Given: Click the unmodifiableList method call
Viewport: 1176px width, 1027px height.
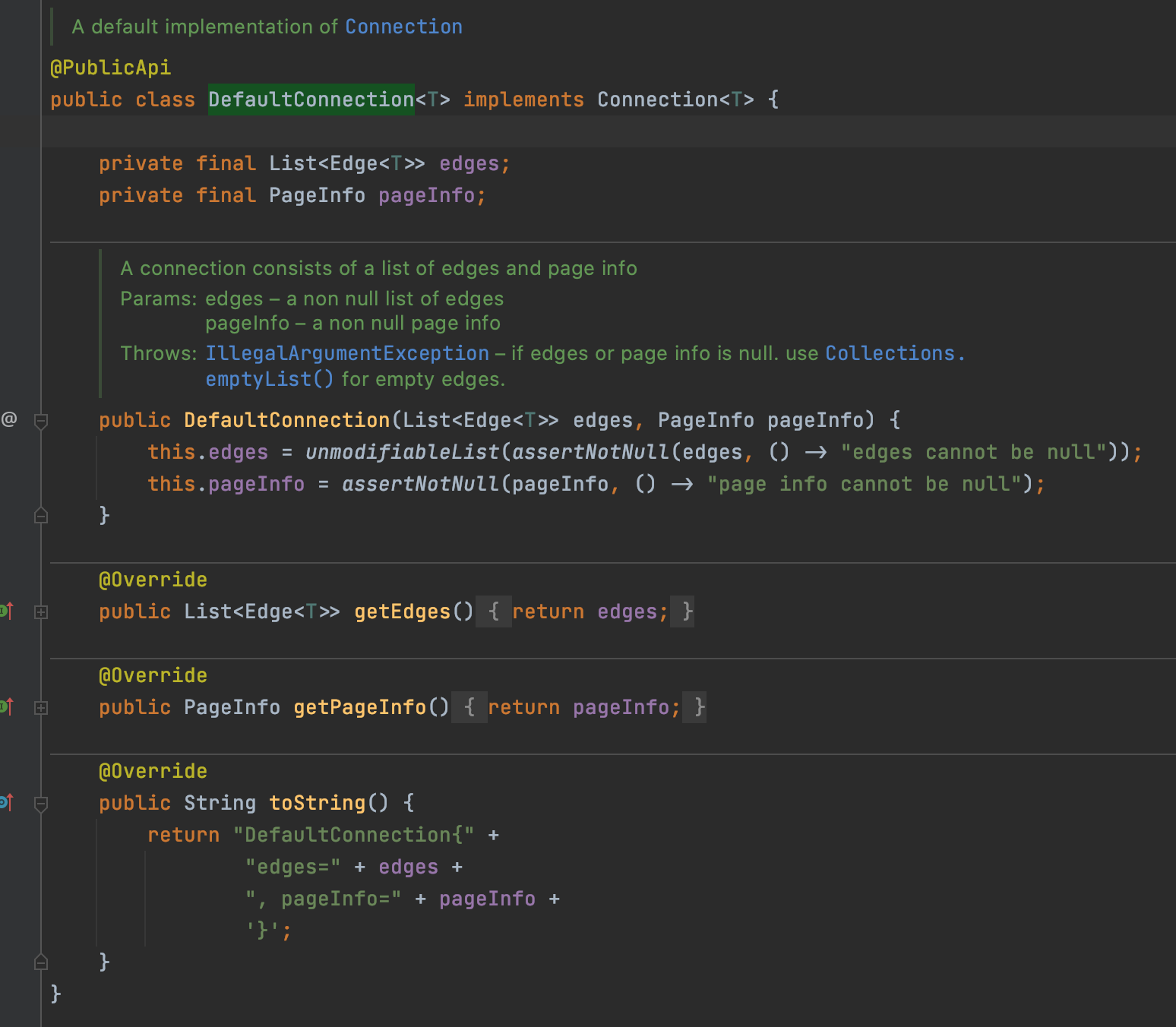Looking at the screenshot, I should [402, 452].
